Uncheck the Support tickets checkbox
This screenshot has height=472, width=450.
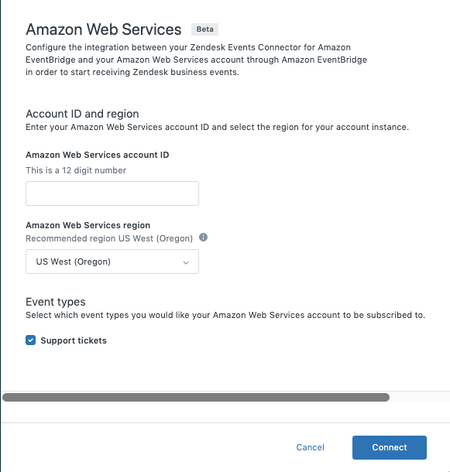pos(31,340)
